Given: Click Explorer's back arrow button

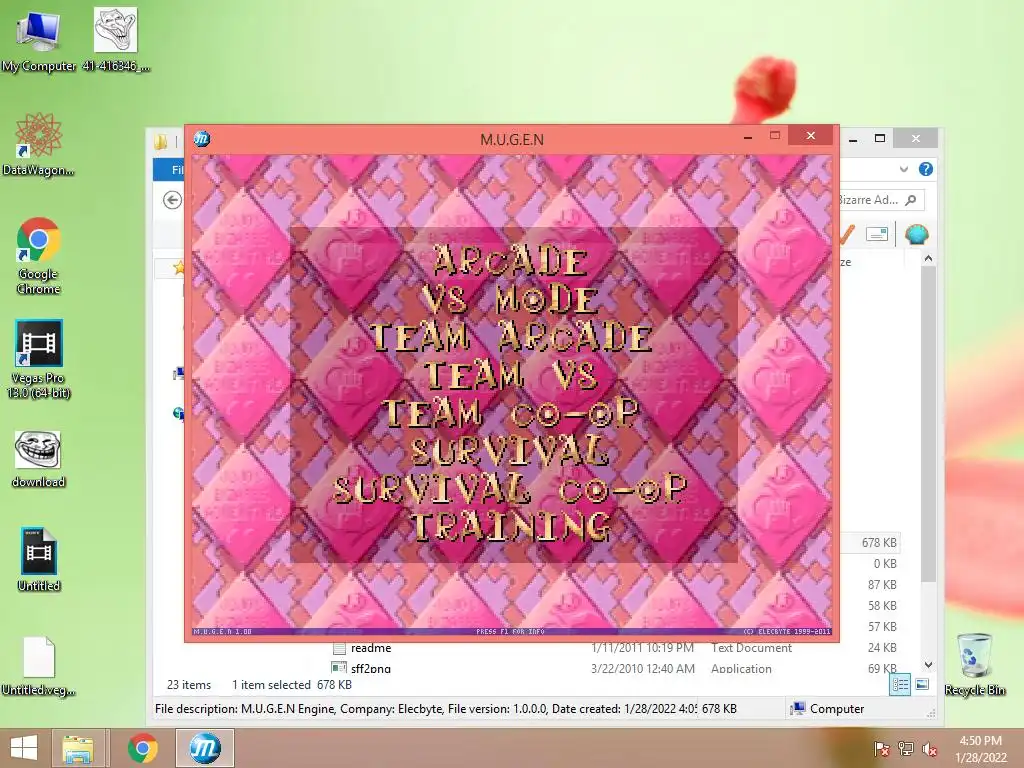Looking at the screenshot, I should [172, 200].
